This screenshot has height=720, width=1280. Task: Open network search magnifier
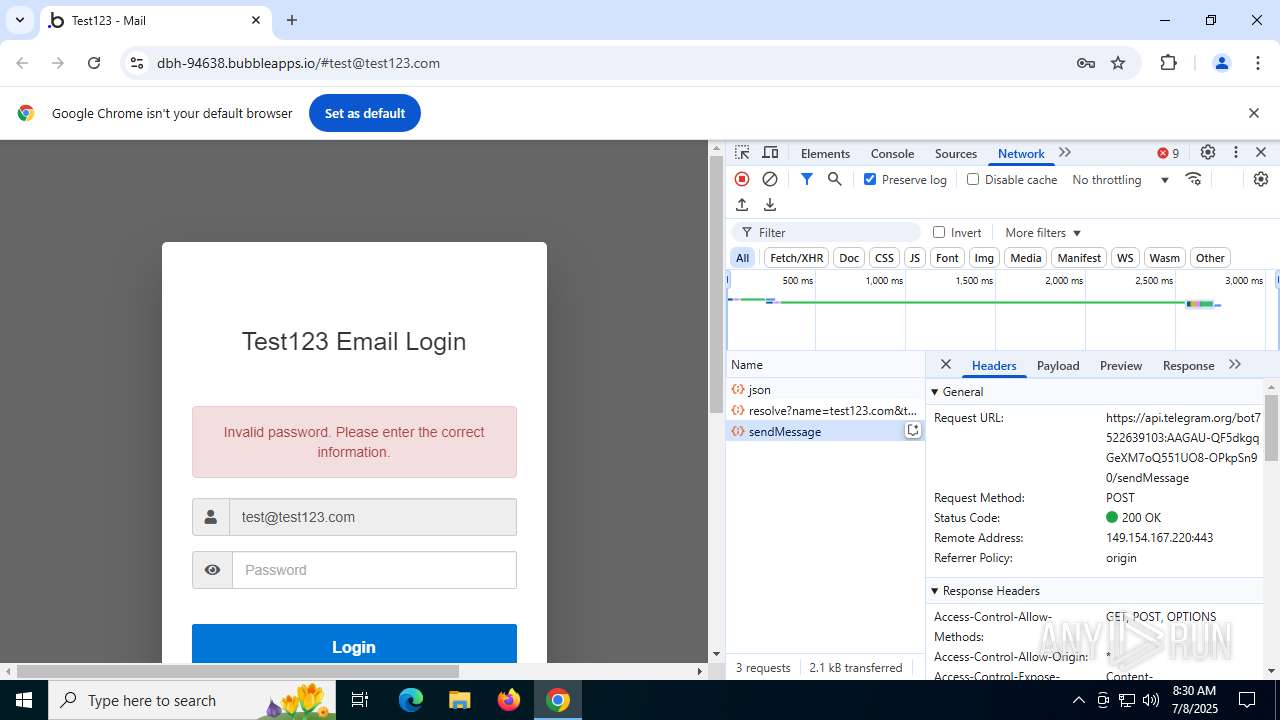click(835, 179)
